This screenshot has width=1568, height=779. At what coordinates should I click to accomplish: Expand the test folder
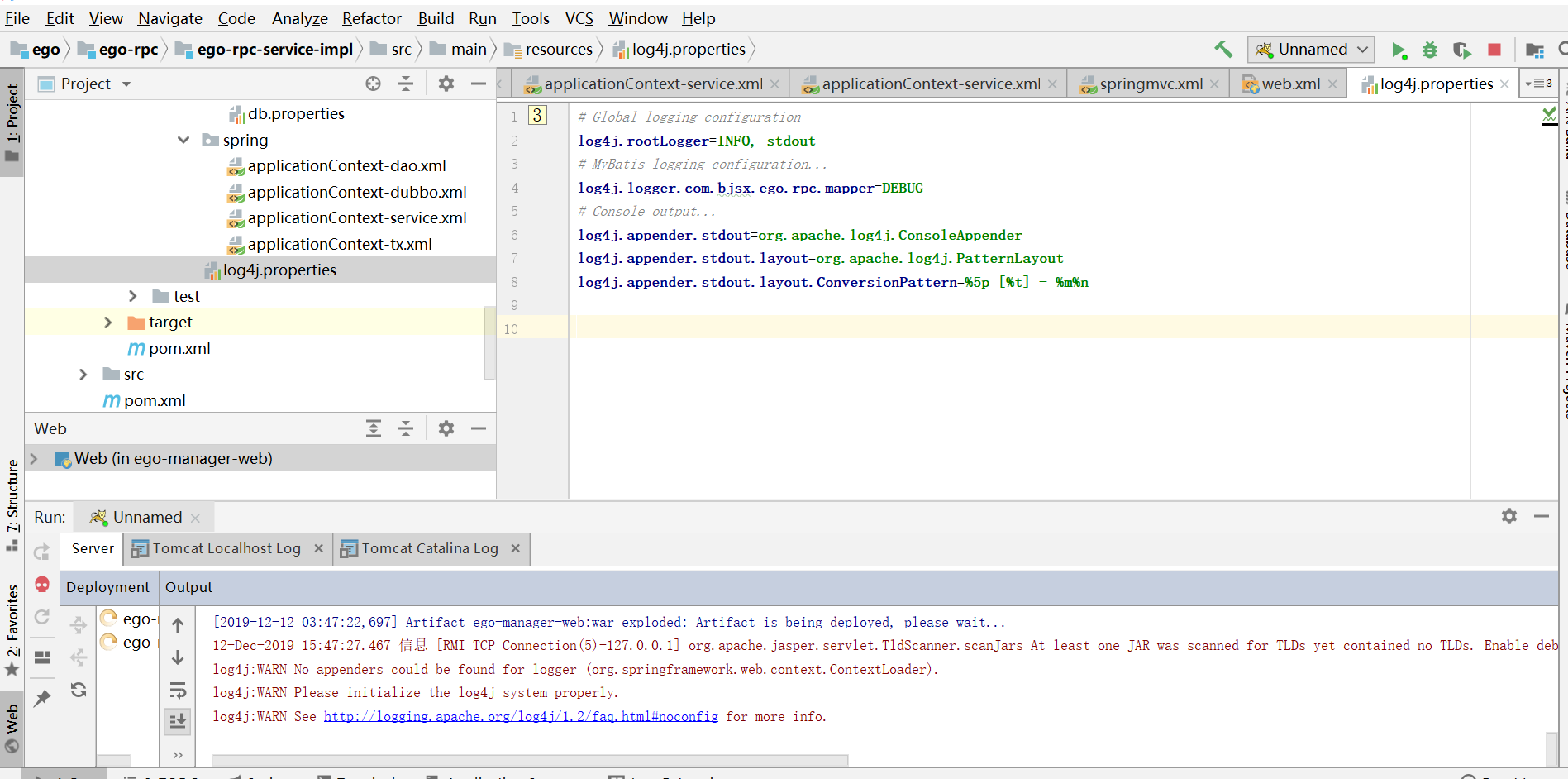tap(133, 296)
